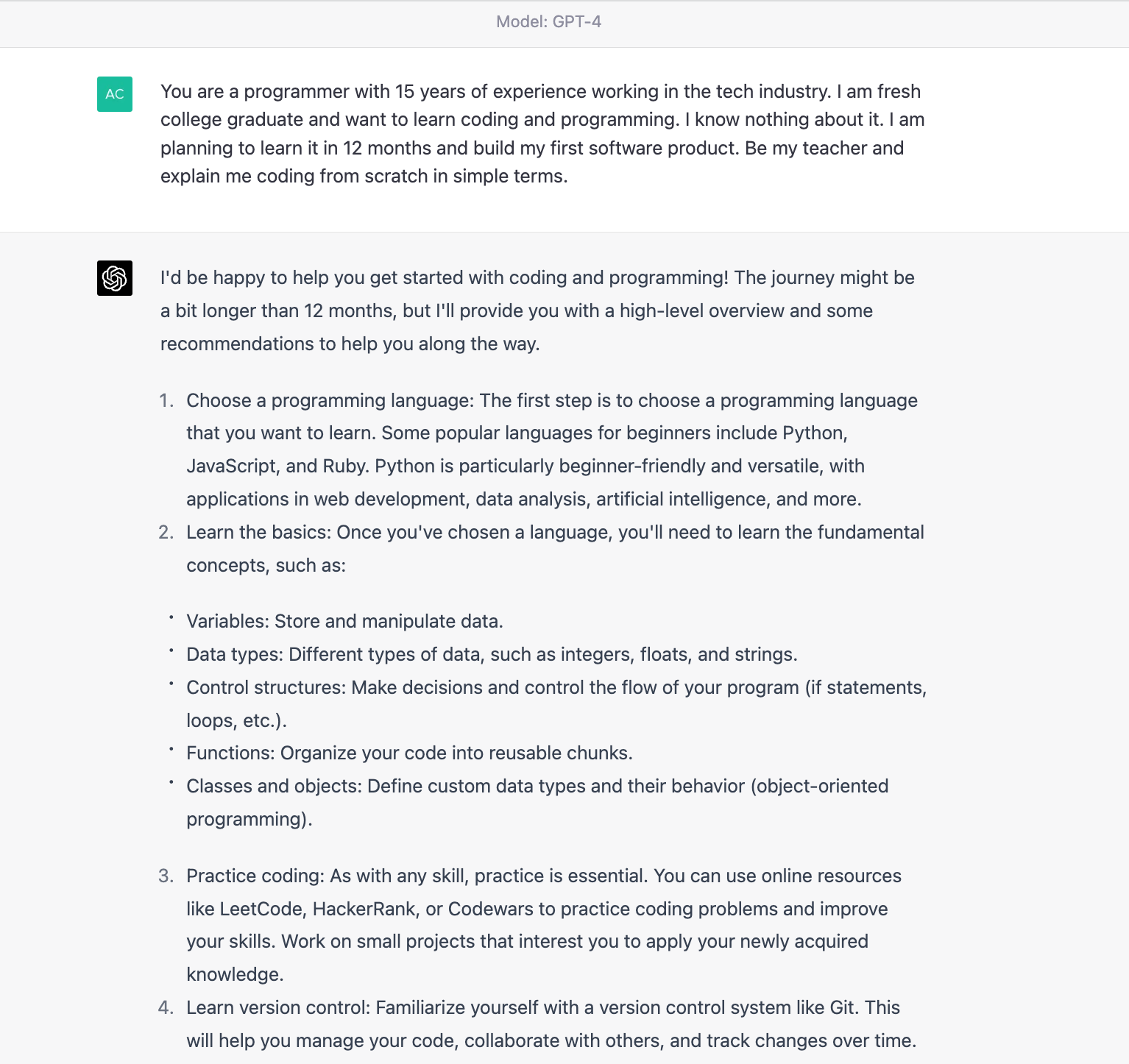Screen dimensions: 1129x1064
Task: Select the green user profile badge
Action: tap(114, 95)
